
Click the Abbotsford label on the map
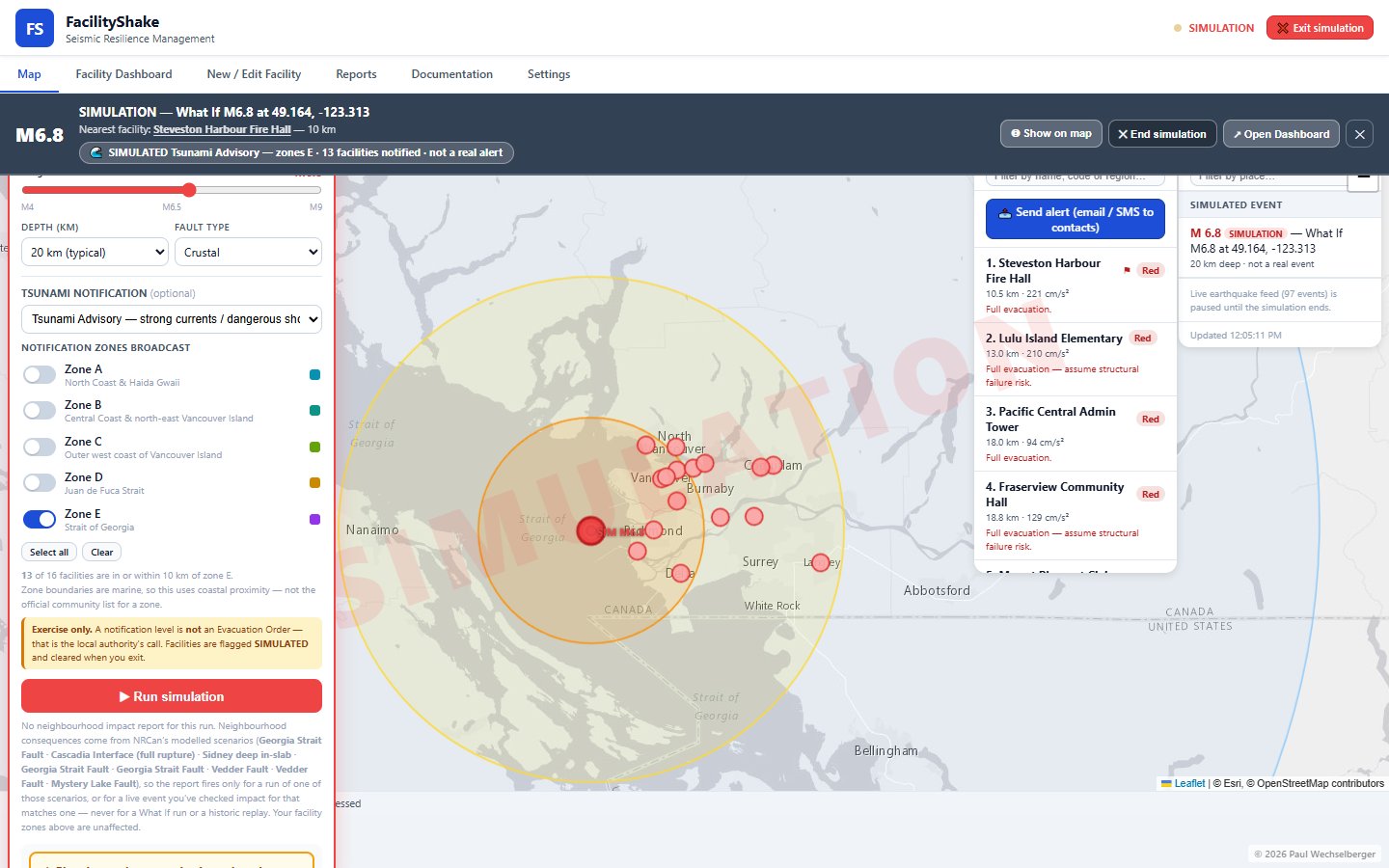tap(937, 590)
